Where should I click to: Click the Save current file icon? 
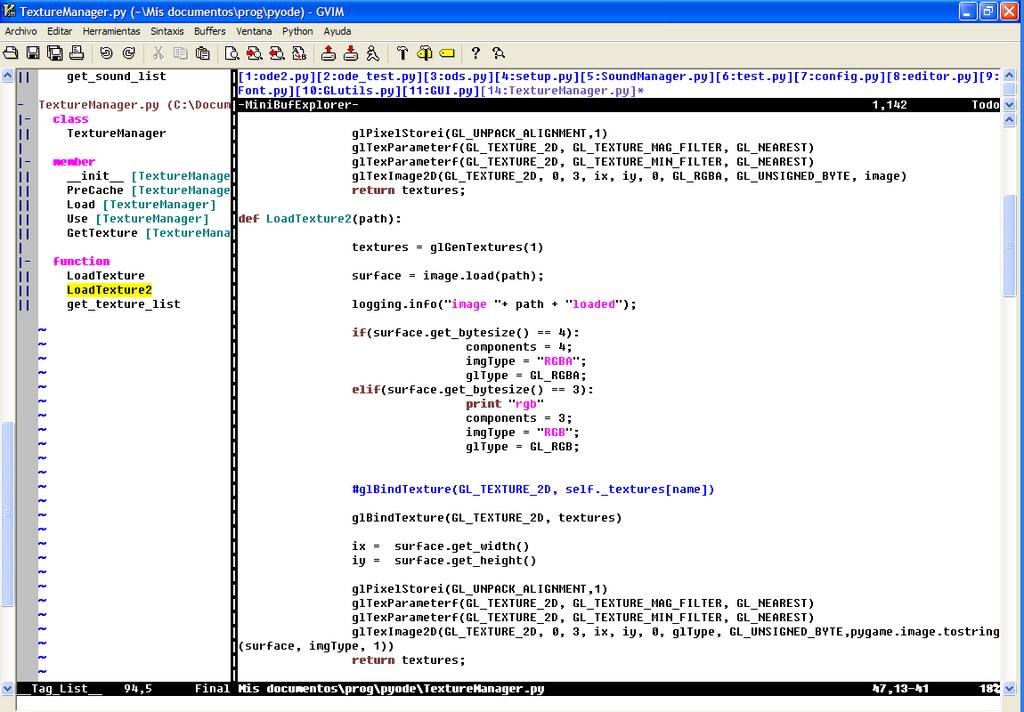point(33,53)
